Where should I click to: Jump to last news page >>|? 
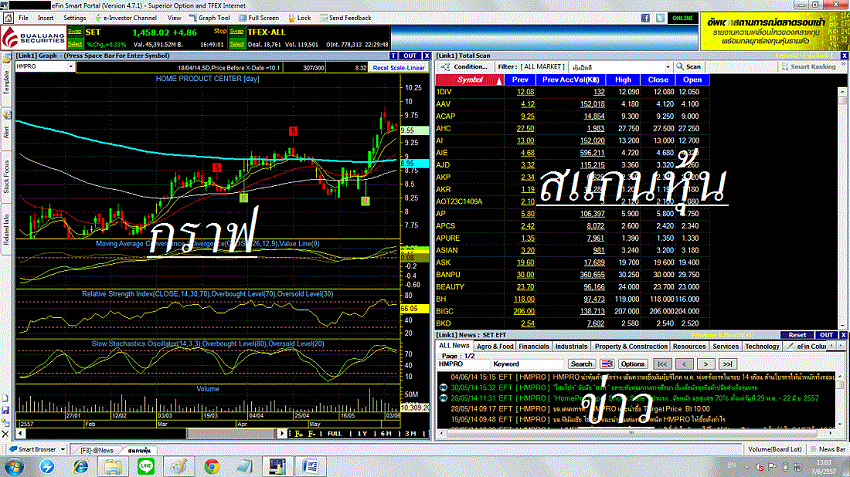click(727, 364)
